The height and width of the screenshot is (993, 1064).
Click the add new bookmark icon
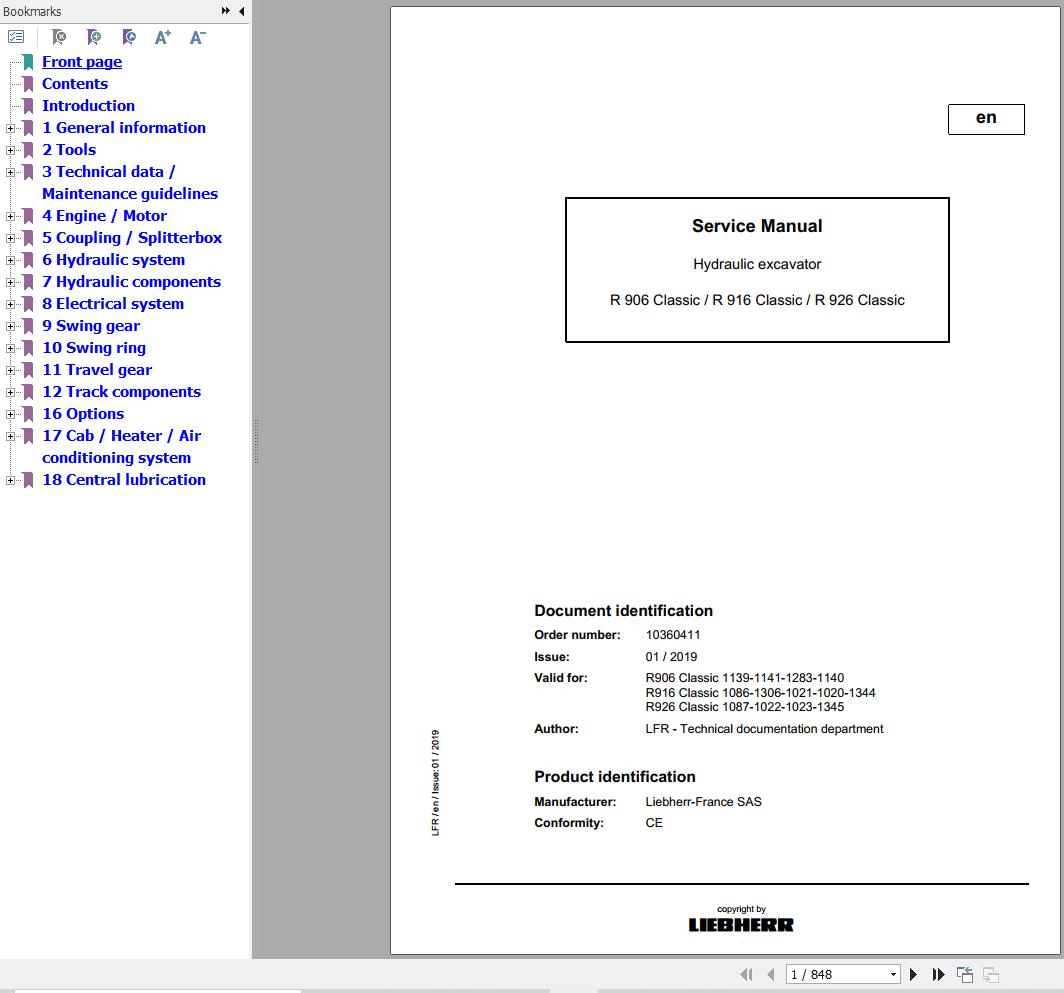pyautogui.click(x=94, y=37)
